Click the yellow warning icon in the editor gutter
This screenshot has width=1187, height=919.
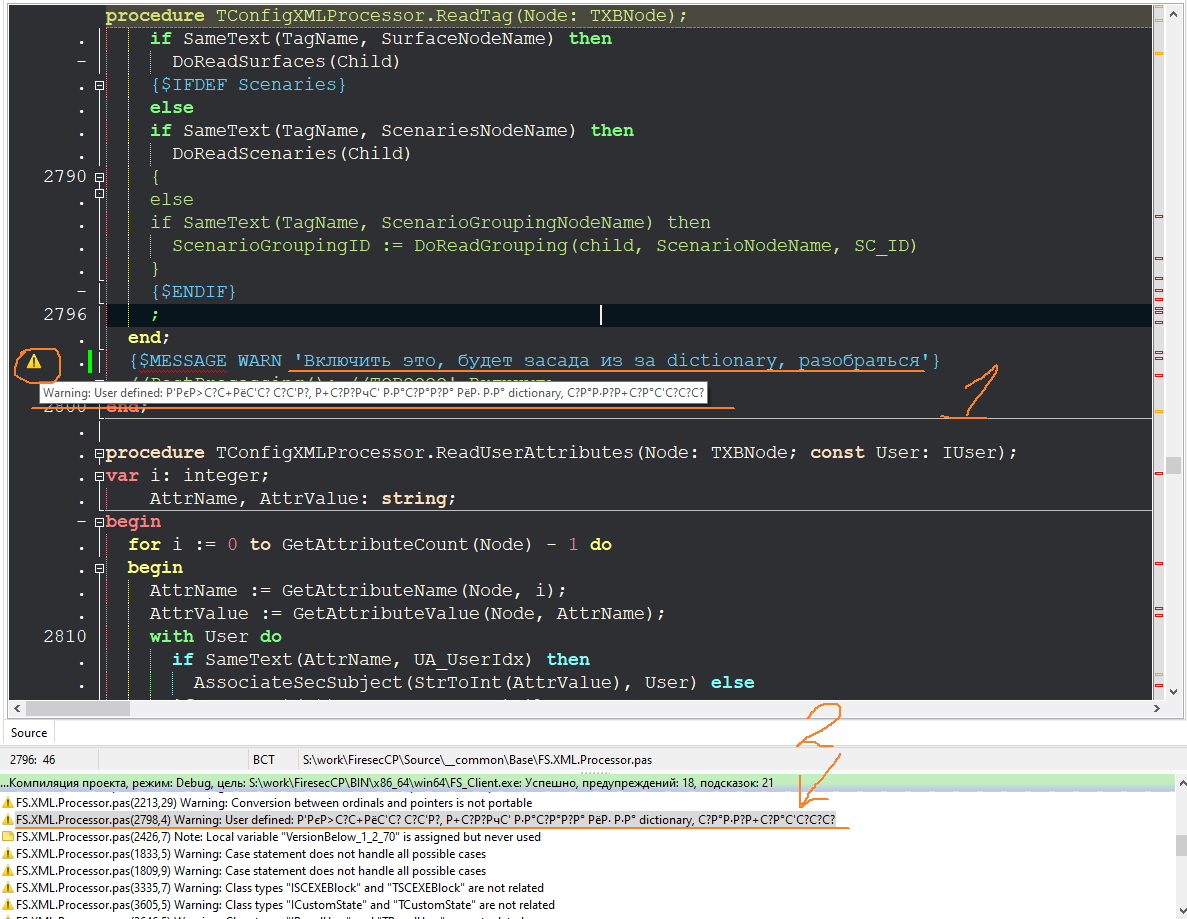click(x=34, y=362)
